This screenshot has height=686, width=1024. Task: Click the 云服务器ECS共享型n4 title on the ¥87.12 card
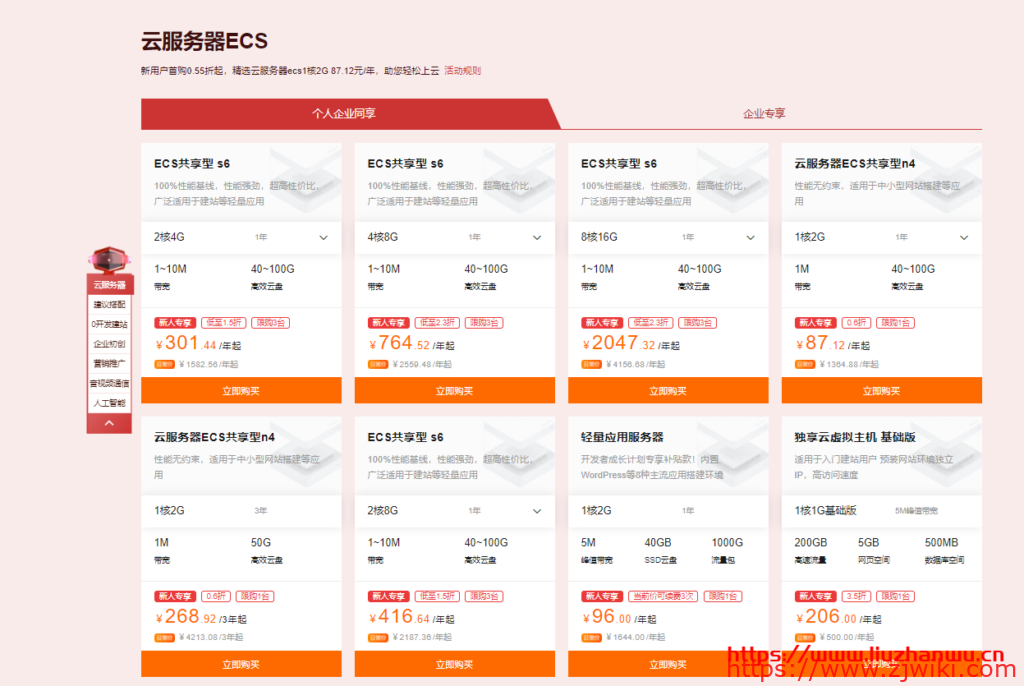coord(855,163)
